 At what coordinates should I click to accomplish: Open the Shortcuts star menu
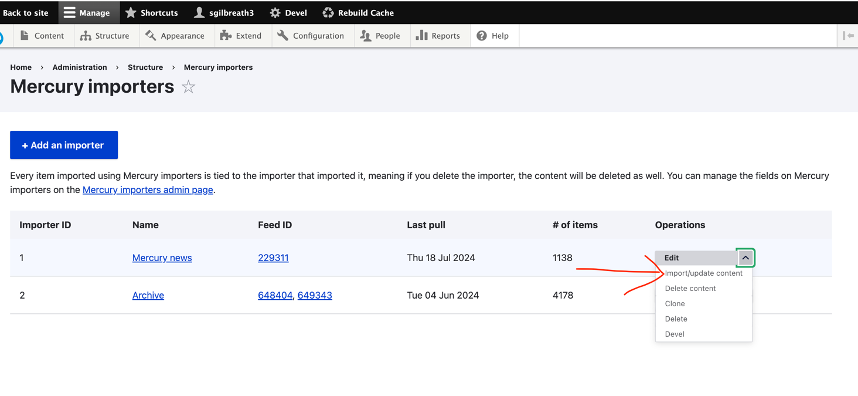pos(152,13)
